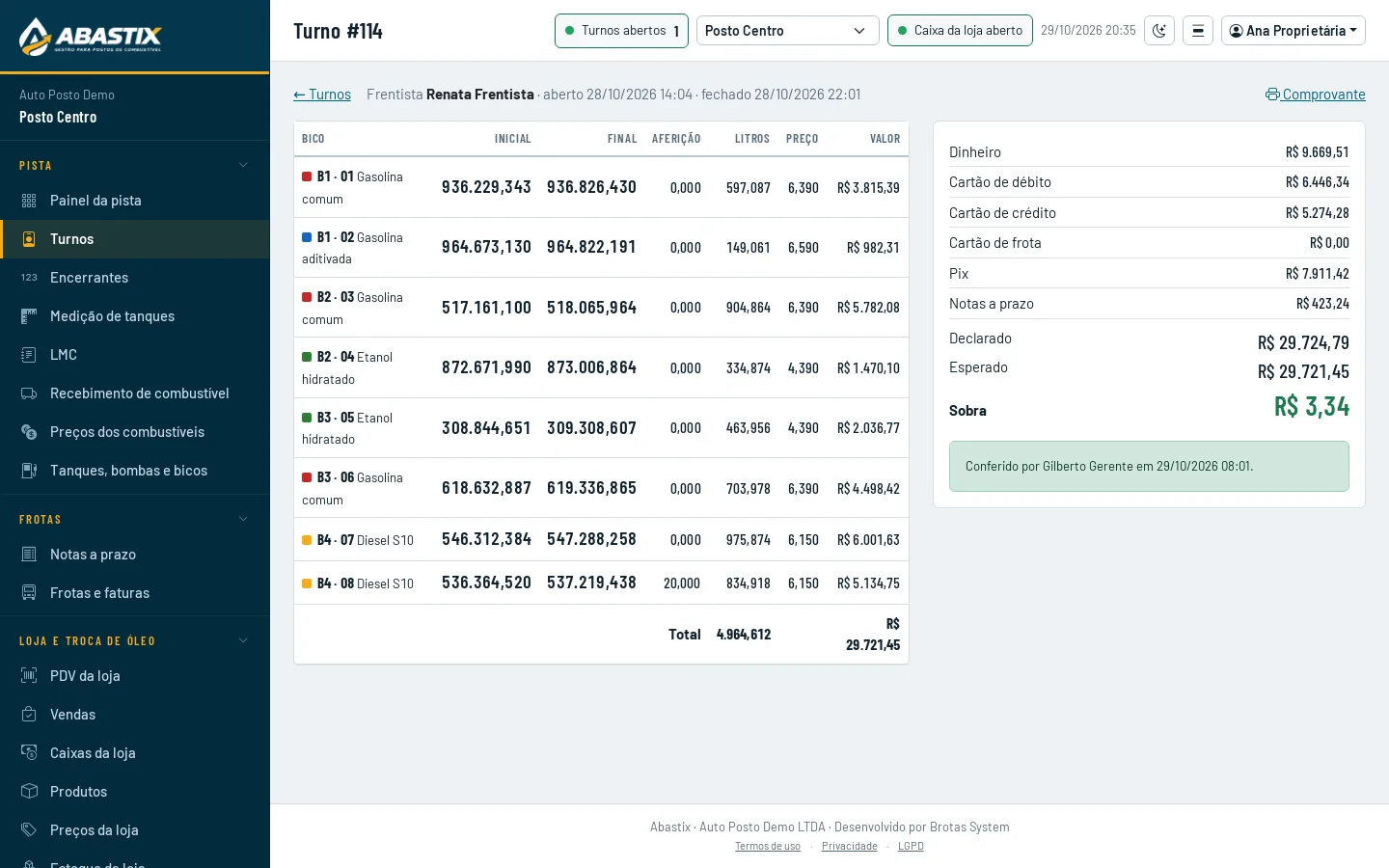Open the Termos de uso link
Viewport: 1389px width, 868px height.
click(x=768, y=847)
